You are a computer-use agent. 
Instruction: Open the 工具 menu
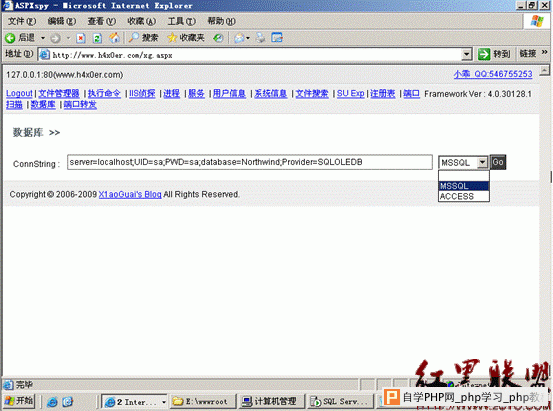click(x=182, y=21)
